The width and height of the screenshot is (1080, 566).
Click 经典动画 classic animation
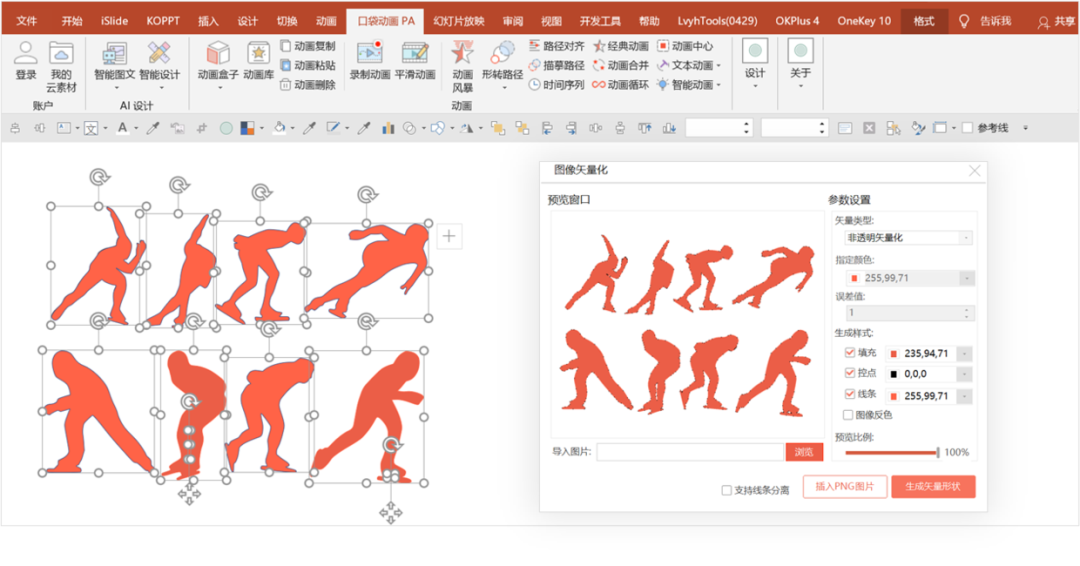(x=621, y=46)
